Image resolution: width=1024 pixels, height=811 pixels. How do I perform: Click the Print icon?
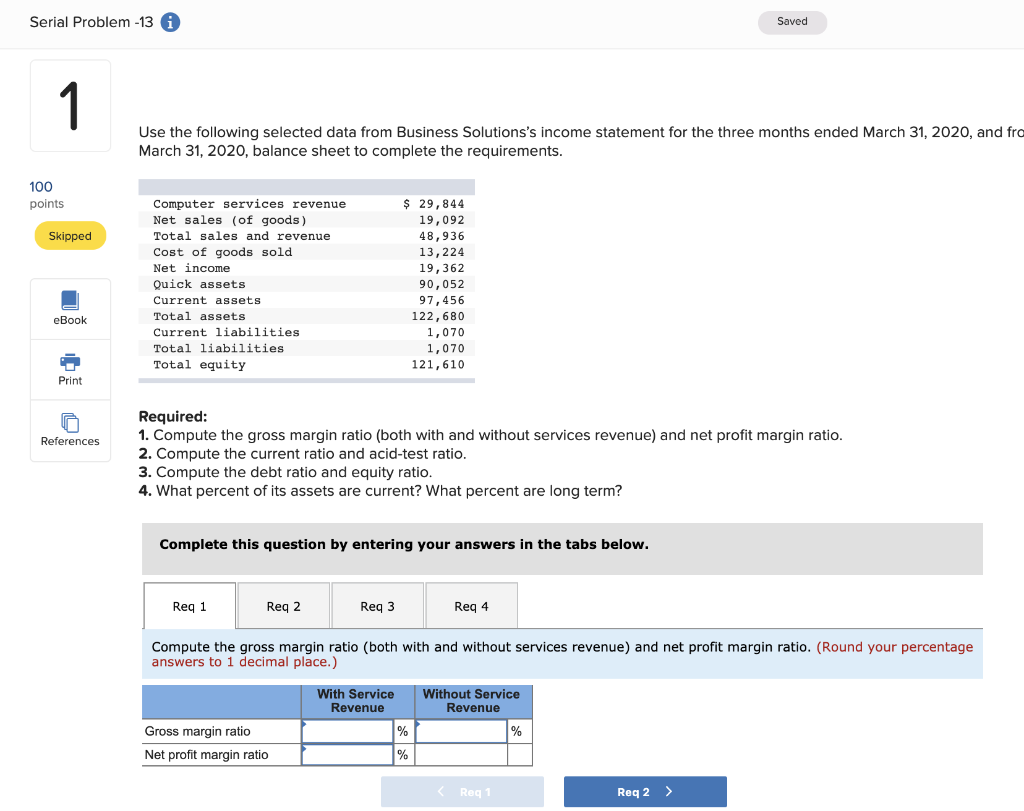click(x=69, y=369)
